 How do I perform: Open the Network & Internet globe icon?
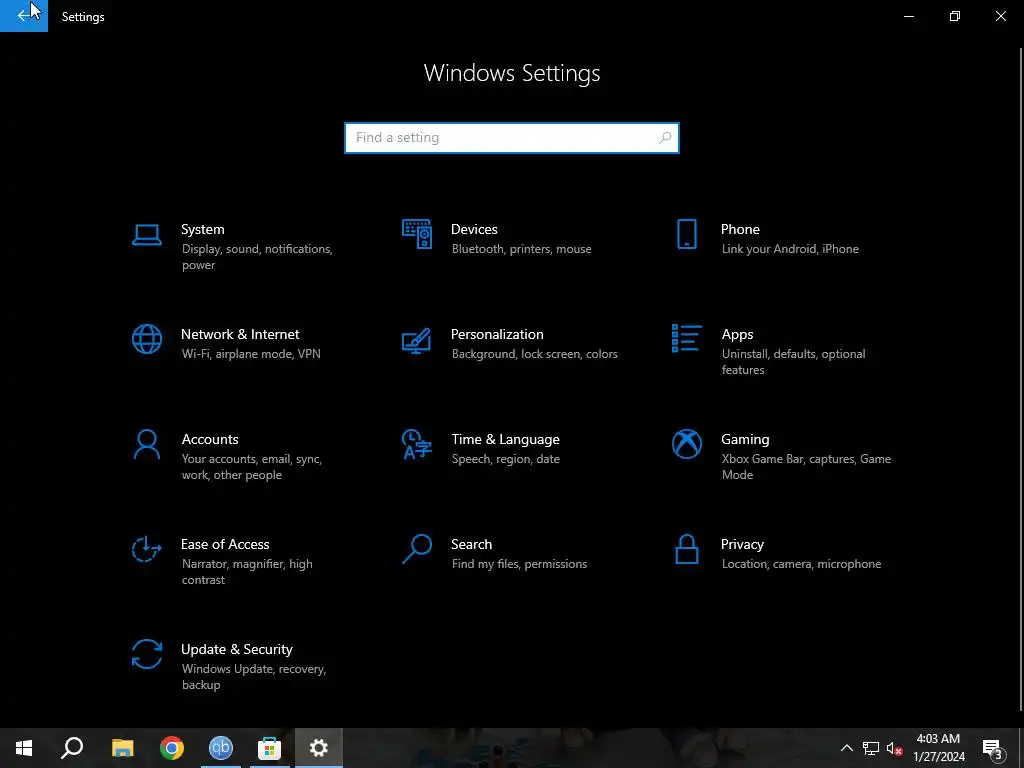146,339
